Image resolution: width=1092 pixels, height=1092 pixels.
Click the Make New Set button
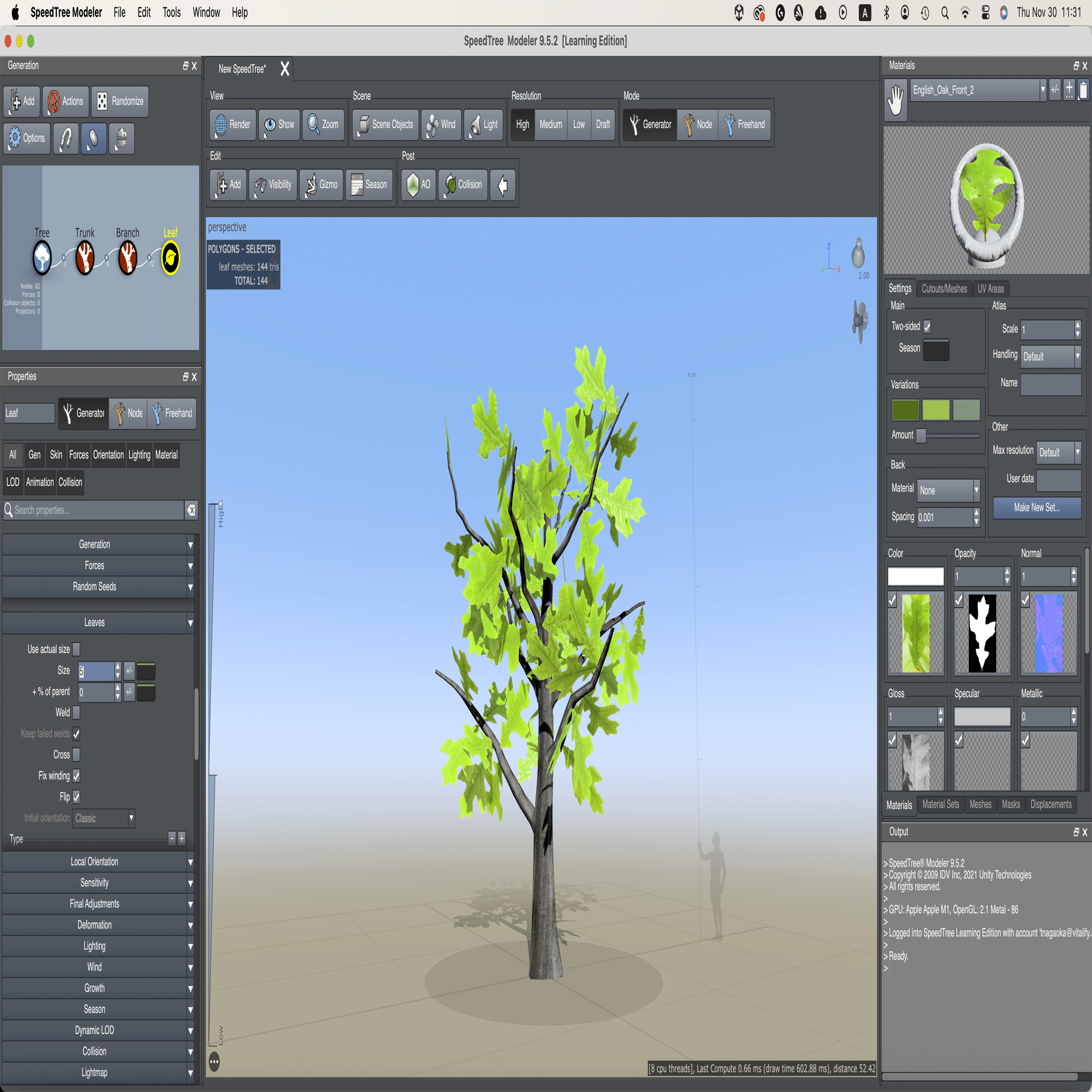coord(1037,508)
